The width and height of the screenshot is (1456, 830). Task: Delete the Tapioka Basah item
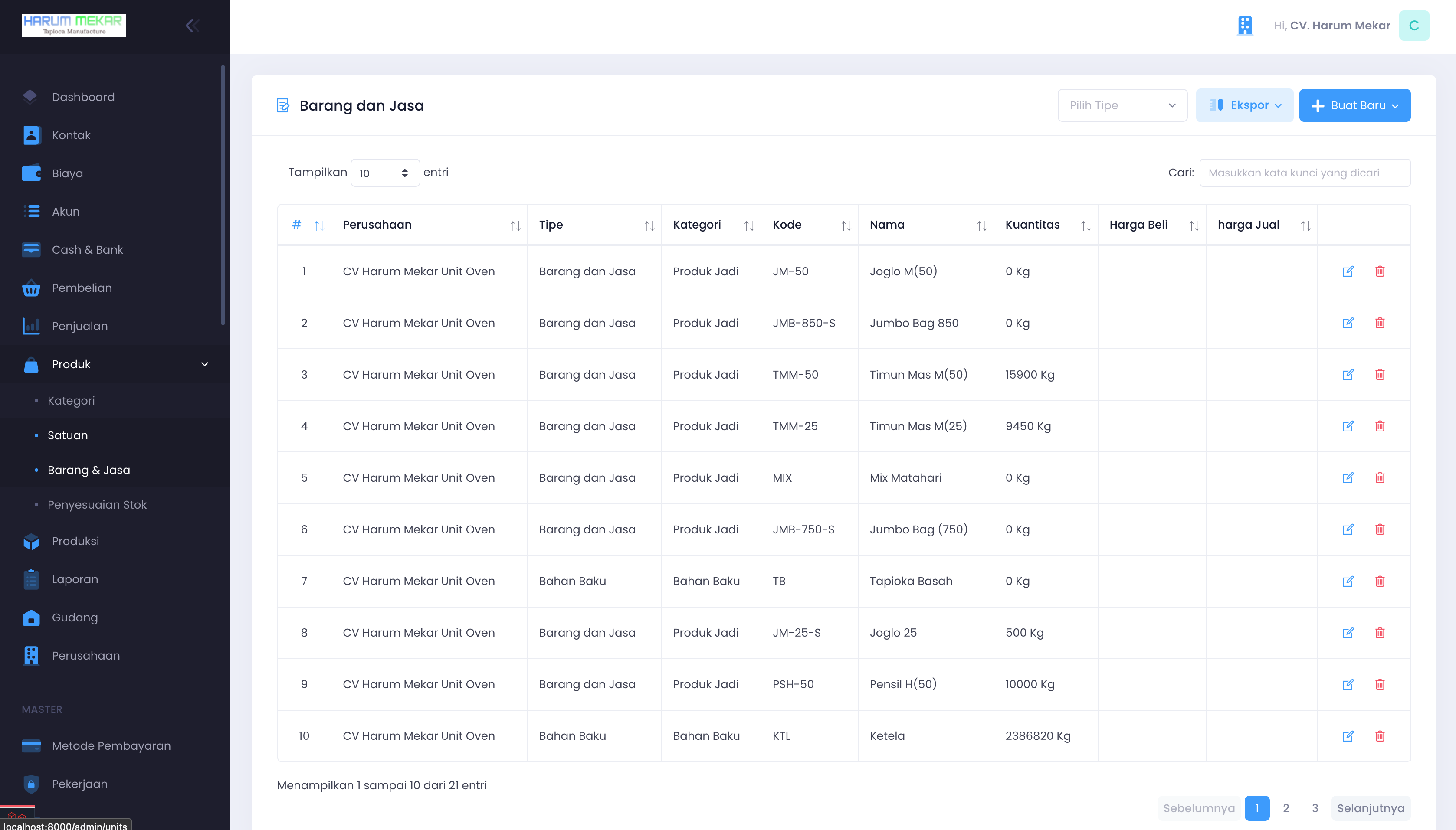click(x=1380, y=582)
